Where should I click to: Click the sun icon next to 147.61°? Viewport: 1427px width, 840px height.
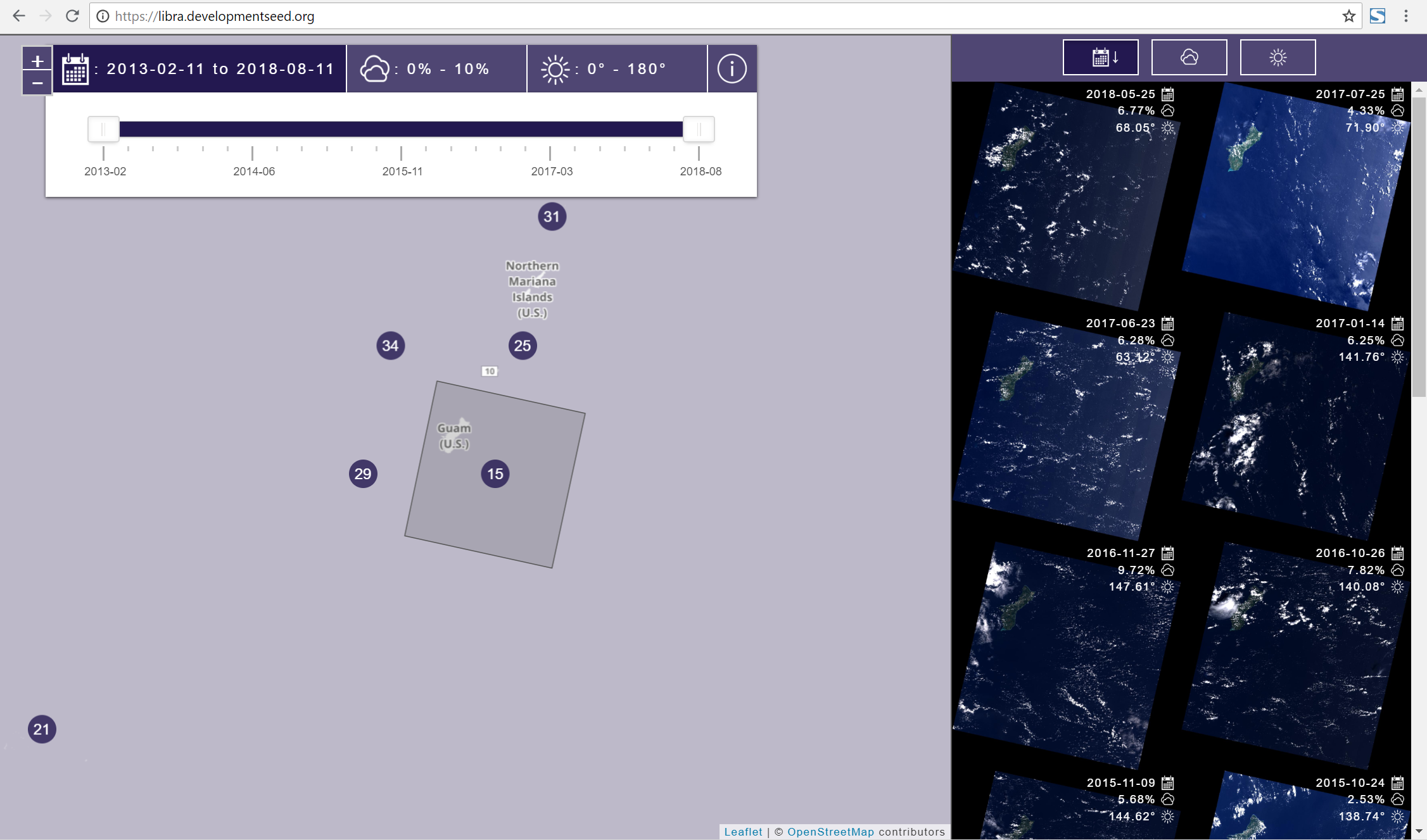tap(1168, 587)
